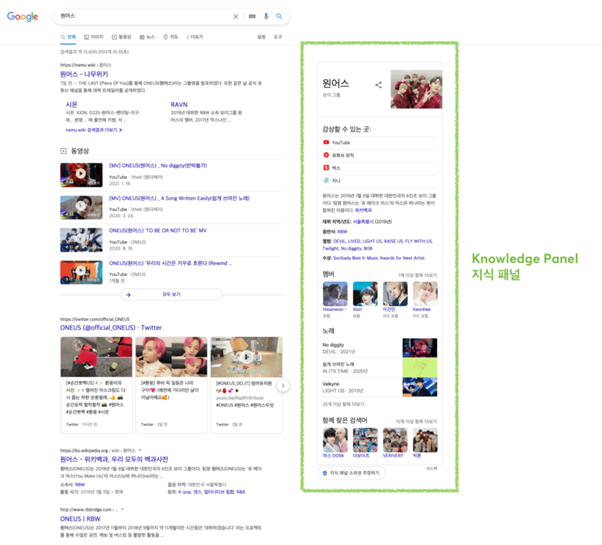Open search Settings

click(x=261, y=37)
